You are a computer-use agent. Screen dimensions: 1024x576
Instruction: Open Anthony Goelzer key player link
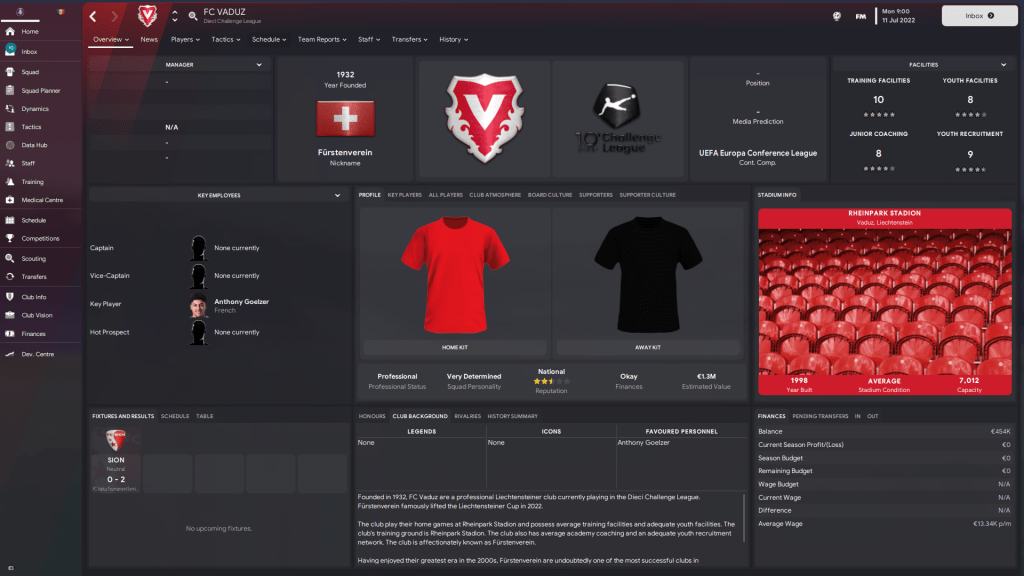(x=242, y=302)
